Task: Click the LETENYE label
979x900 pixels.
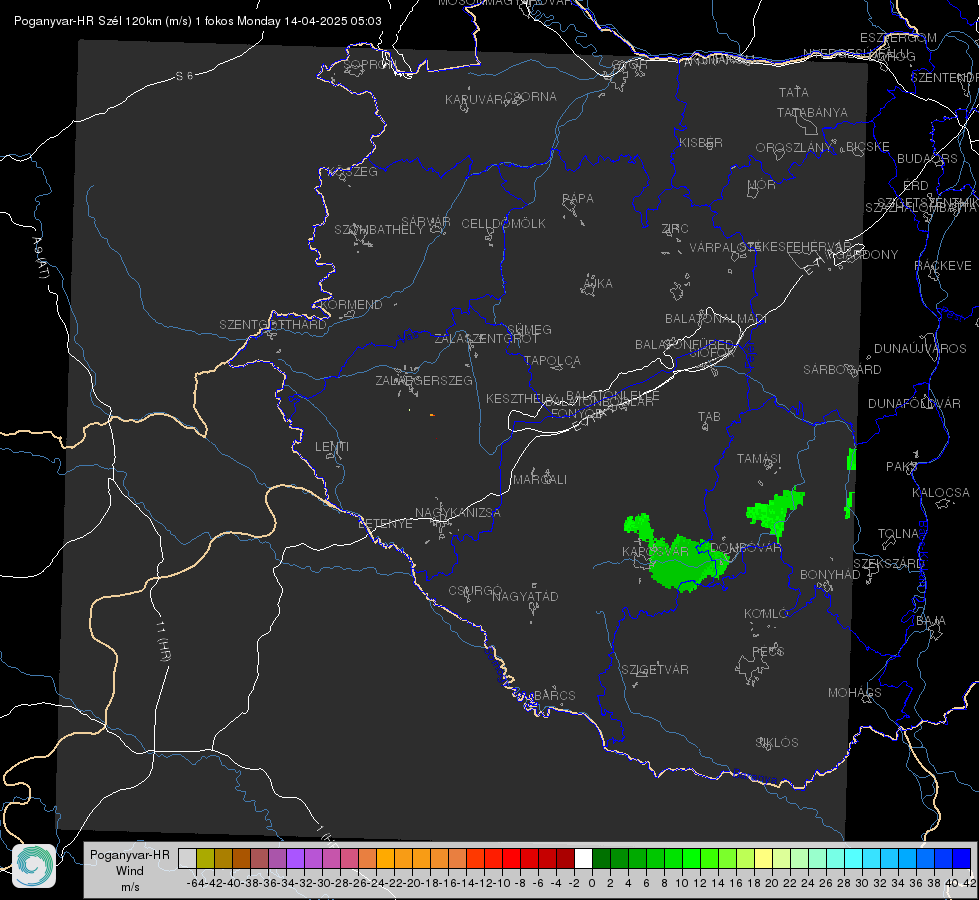Action: click(385, 524)
